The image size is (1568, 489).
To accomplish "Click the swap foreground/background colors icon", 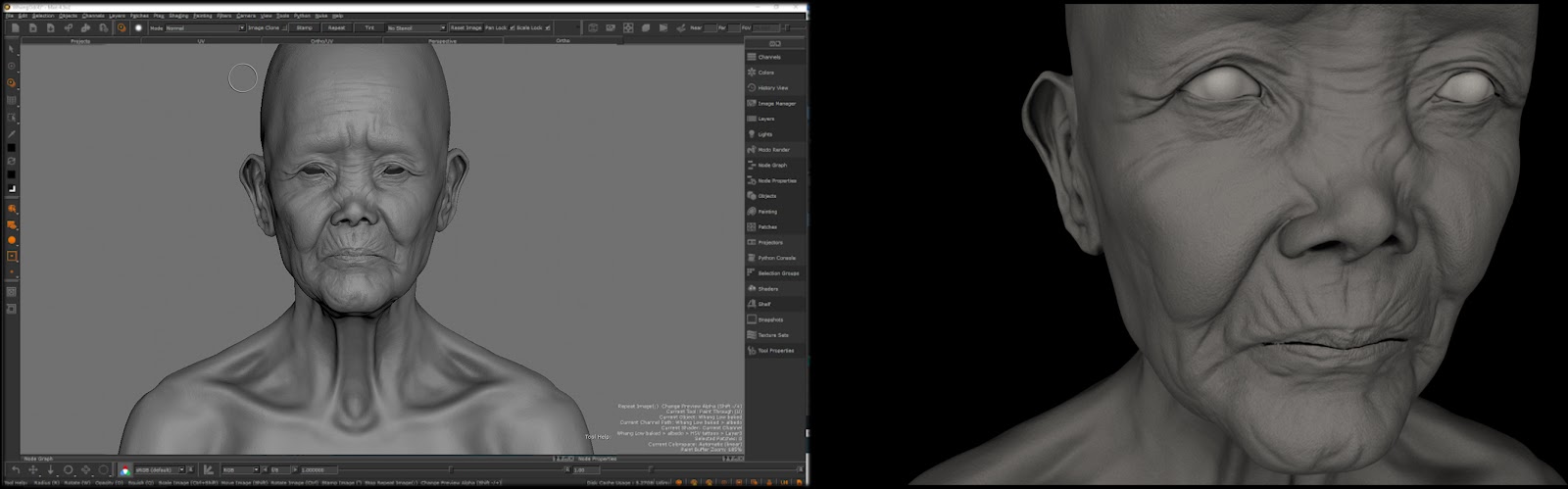I will [x=12, y=160].
